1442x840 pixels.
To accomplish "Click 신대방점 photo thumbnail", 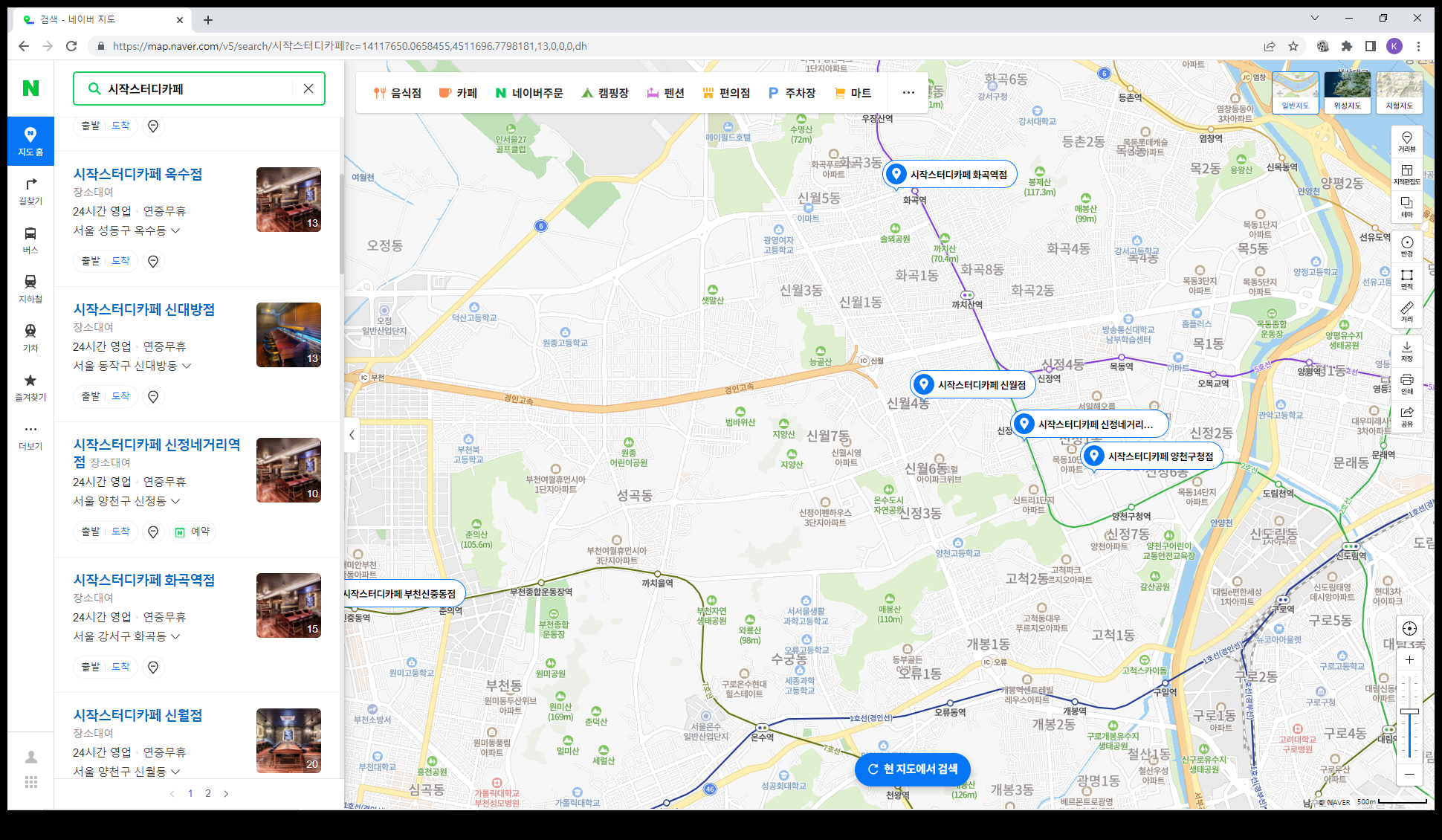I will click(289, 335).
